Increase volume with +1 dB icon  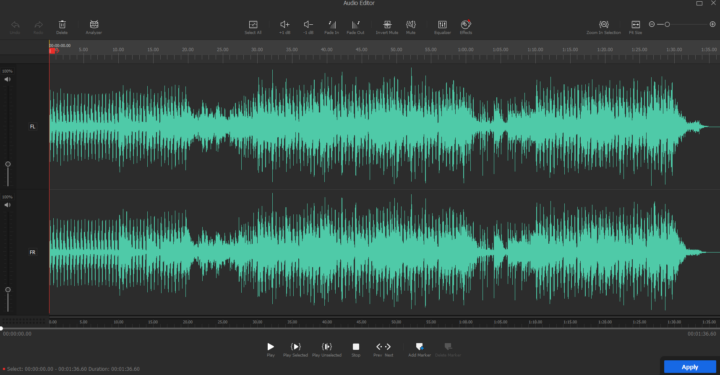tap(285, 24)
